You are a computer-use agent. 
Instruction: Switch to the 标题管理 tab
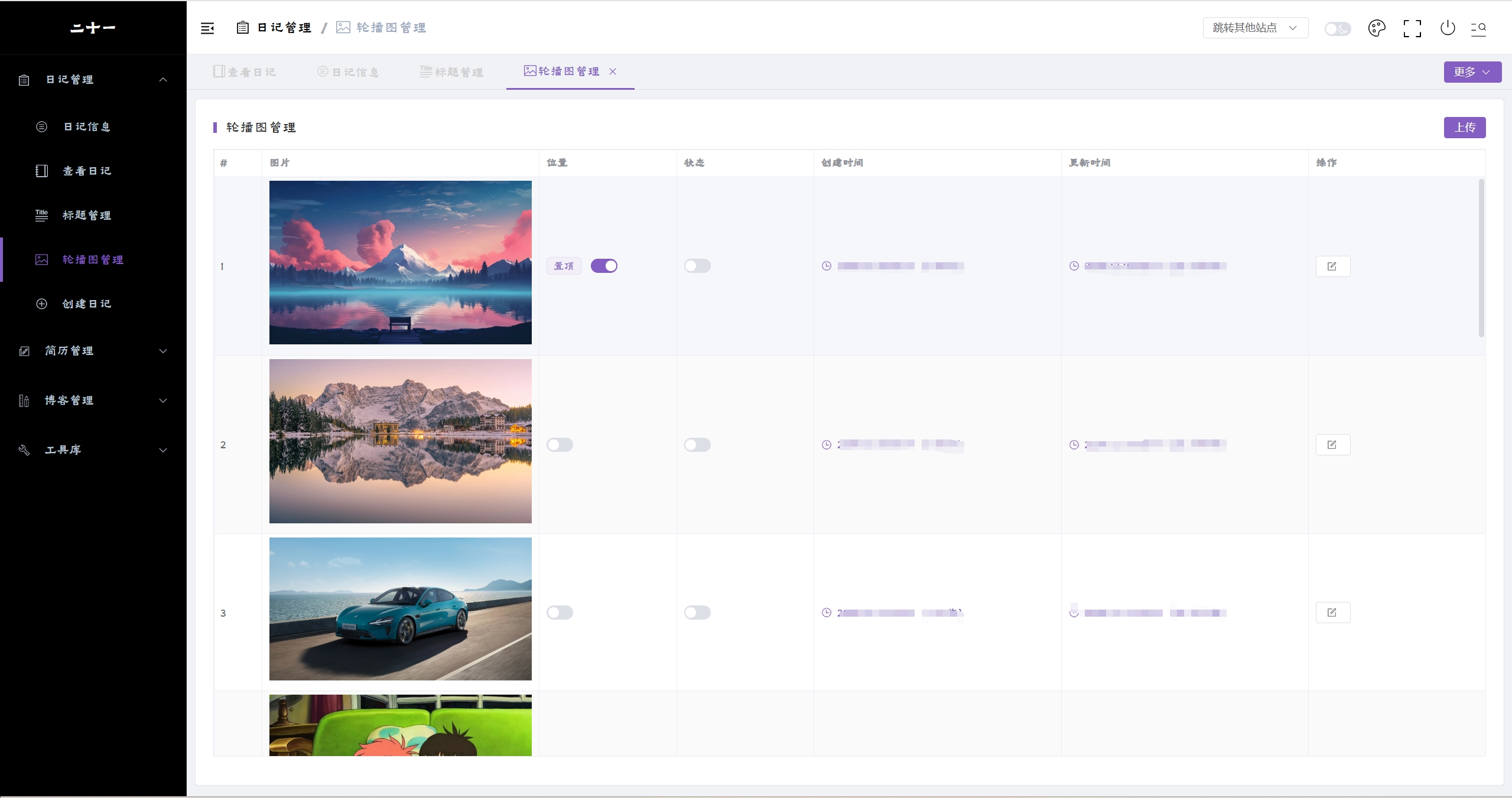452,72
